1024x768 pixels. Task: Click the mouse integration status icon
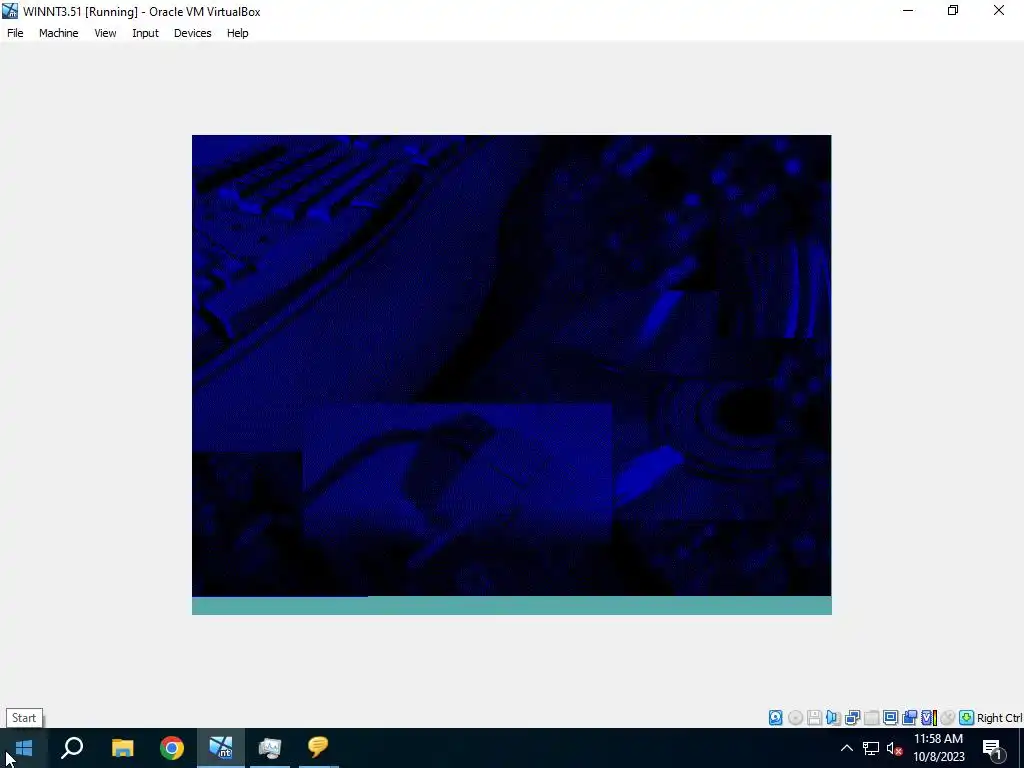(948, 718)
